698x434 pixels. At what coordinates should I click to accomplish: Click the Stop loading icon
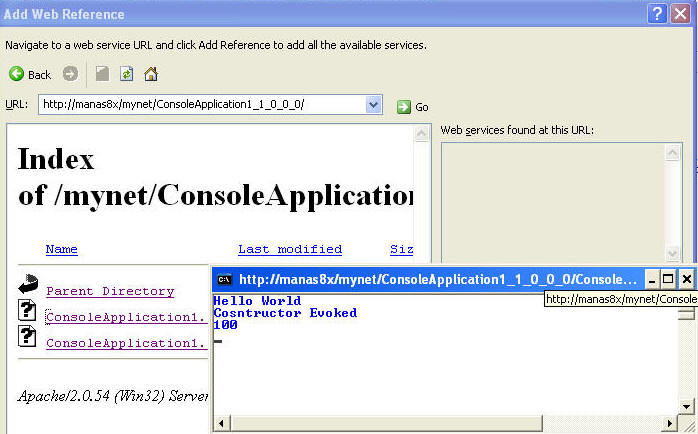pos(102,74)
